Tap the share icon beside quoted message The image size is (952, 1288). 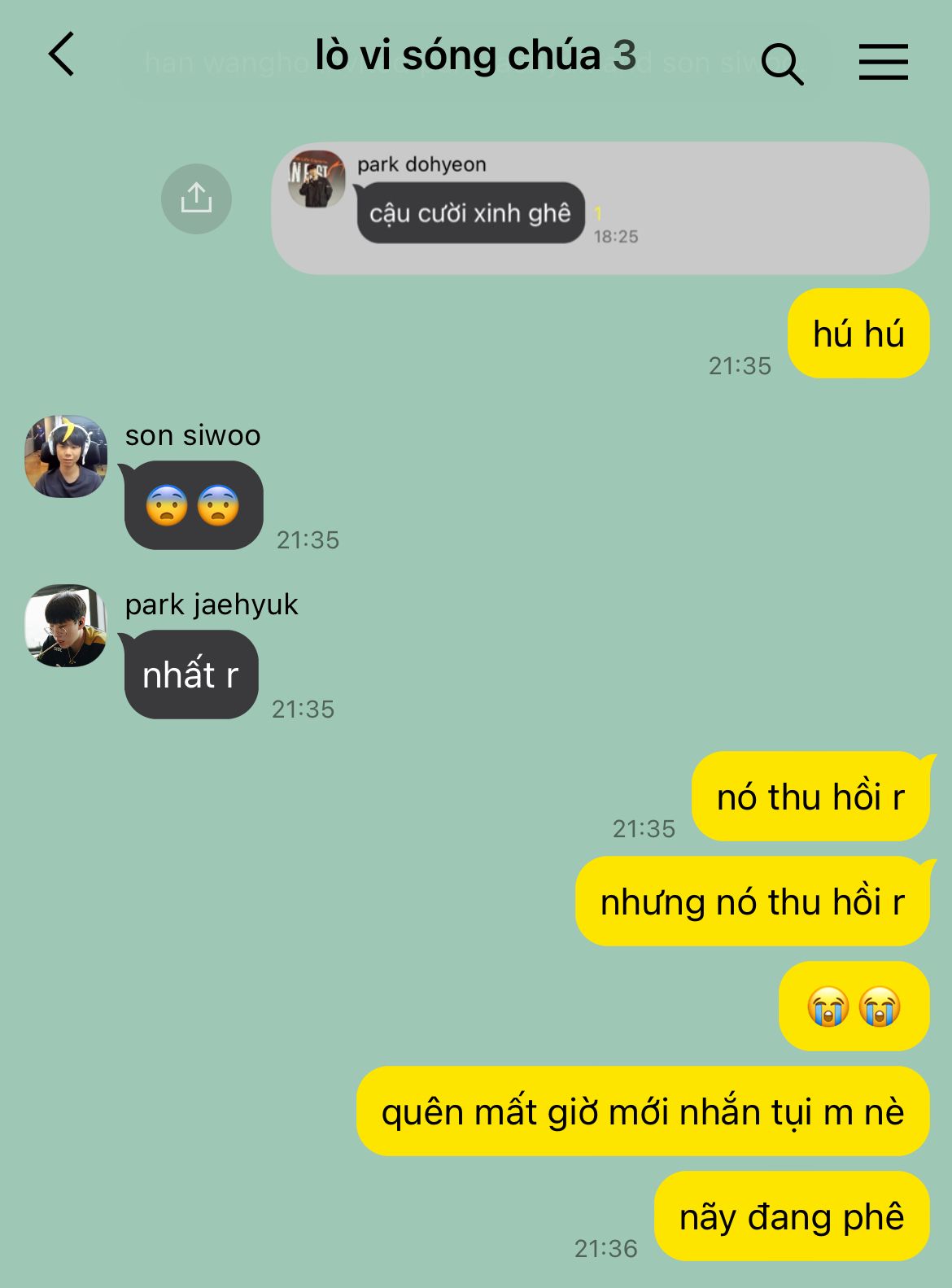[x=196, y=199]
